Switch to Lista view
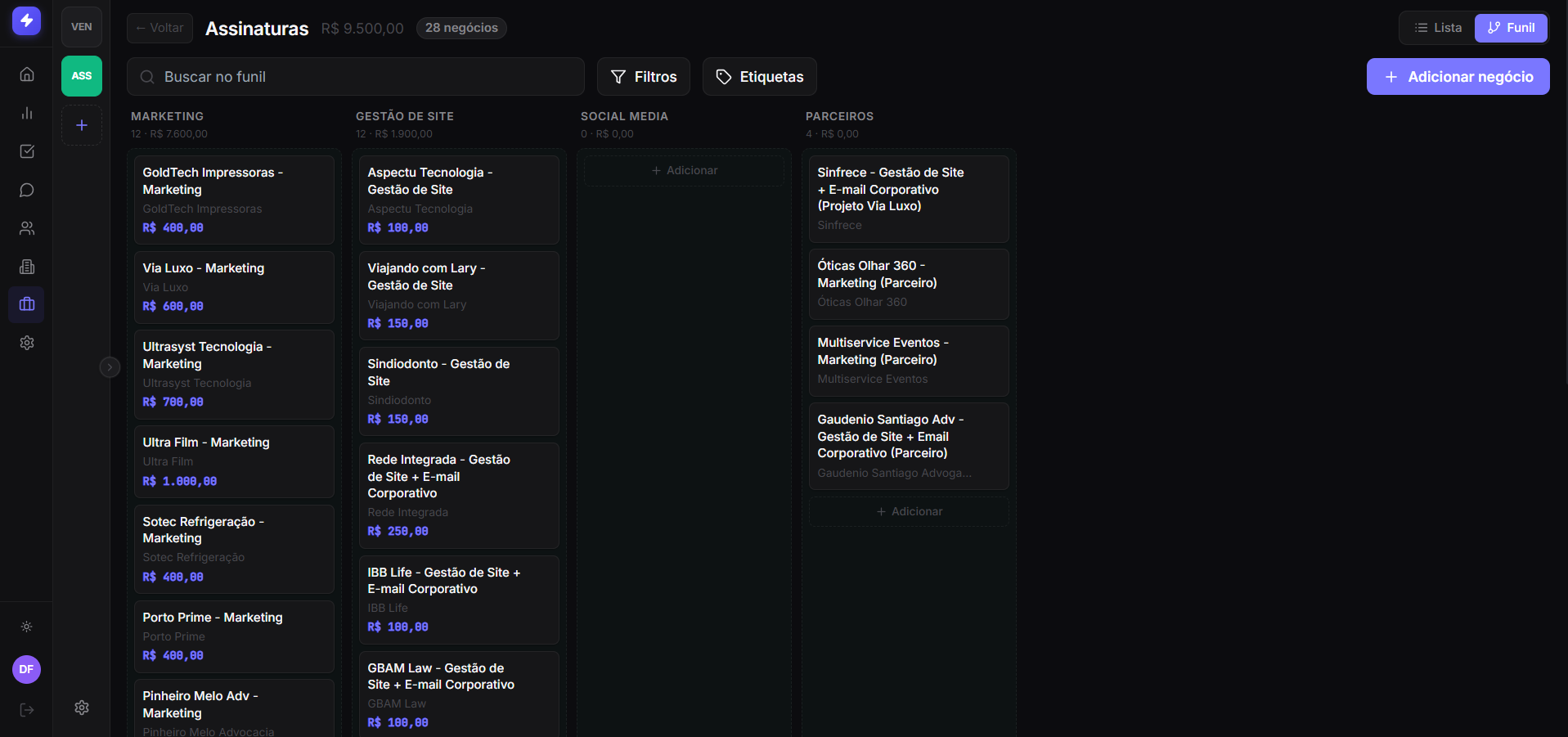The height and width of the screenshot is (737, 1568). 1438,28
